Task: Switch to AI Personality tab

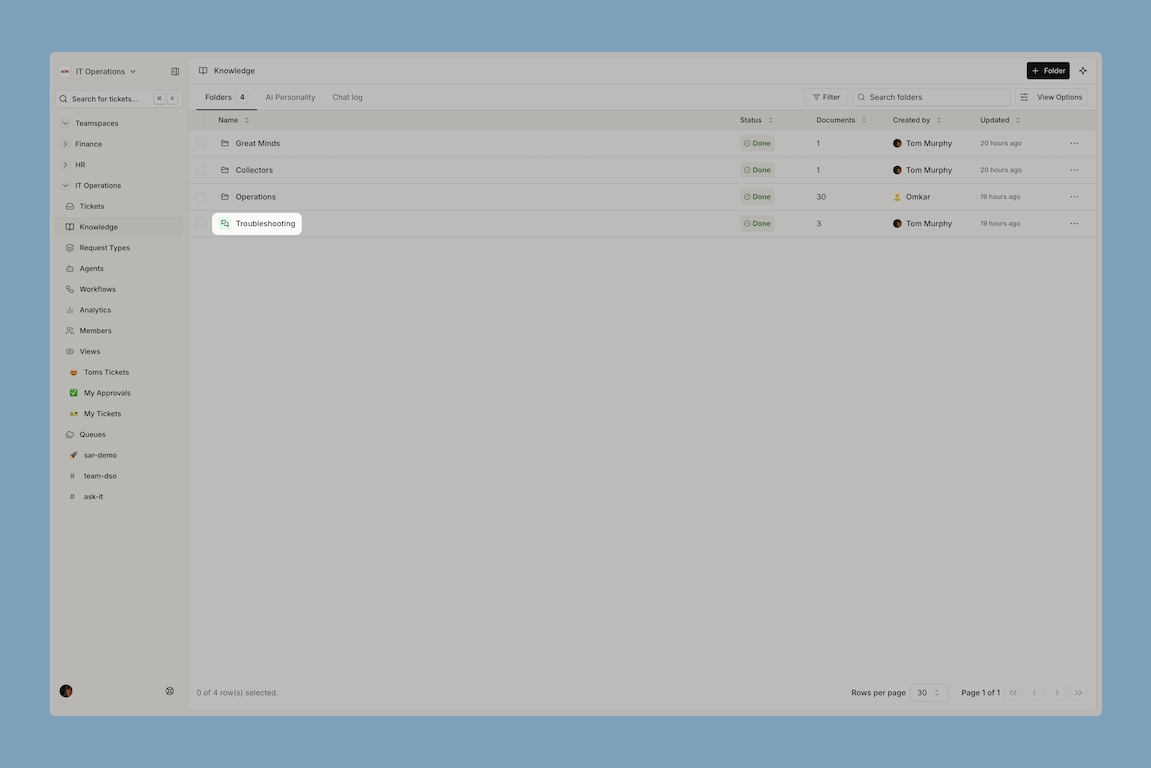Action: tap(290, 97)
